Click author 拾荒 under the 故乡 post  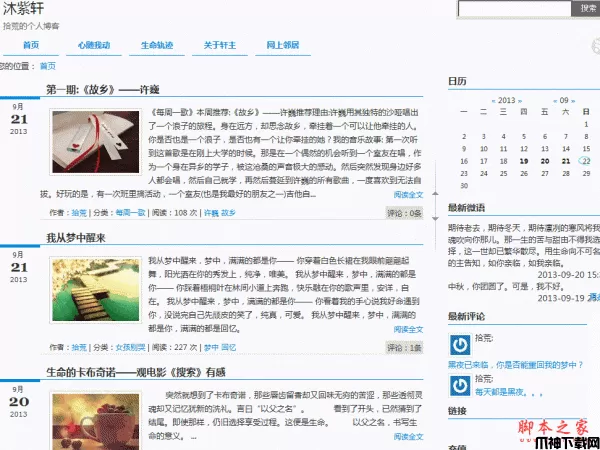coord(79,213)
